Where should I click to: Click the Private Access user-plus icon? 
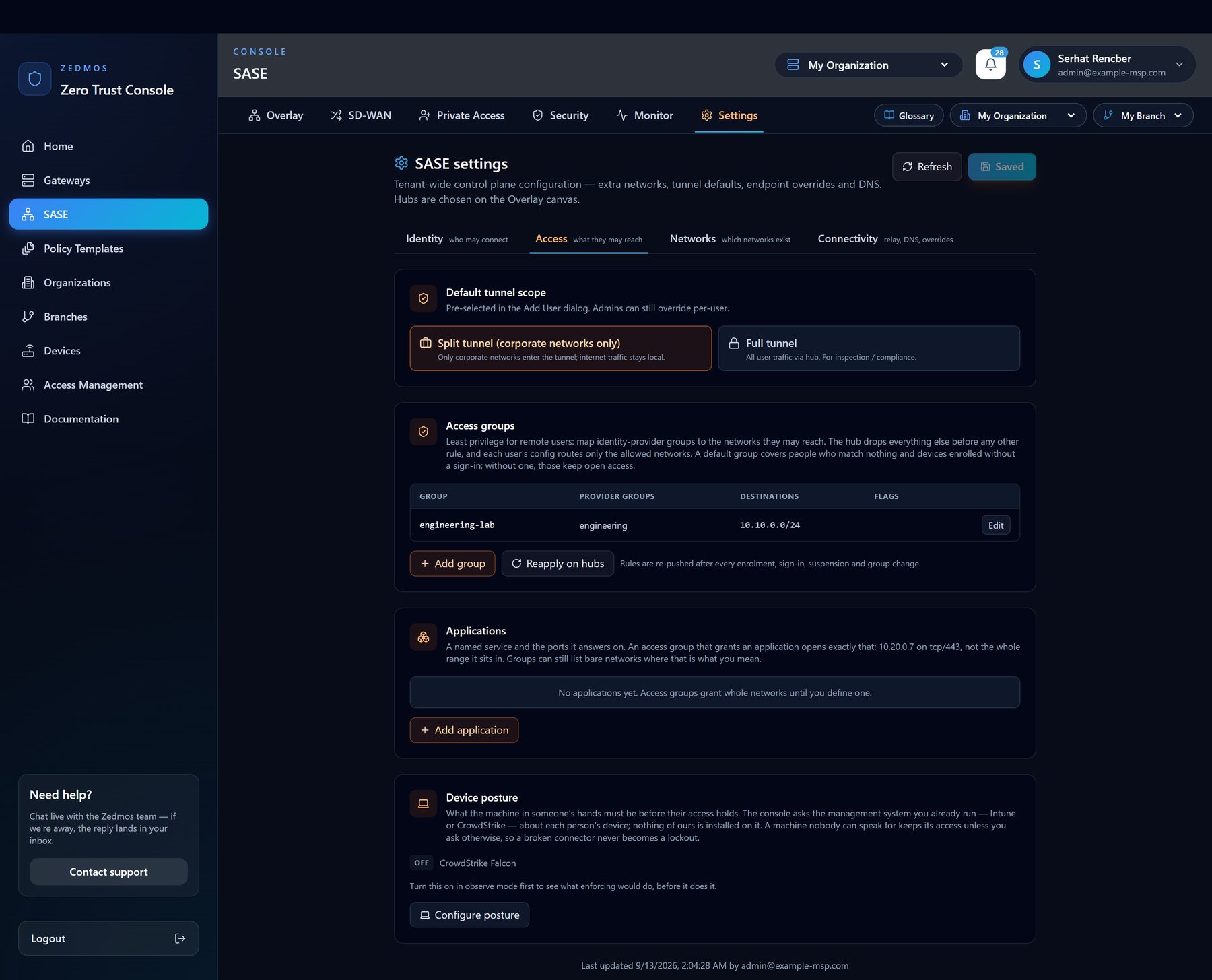tap(424, 115)
